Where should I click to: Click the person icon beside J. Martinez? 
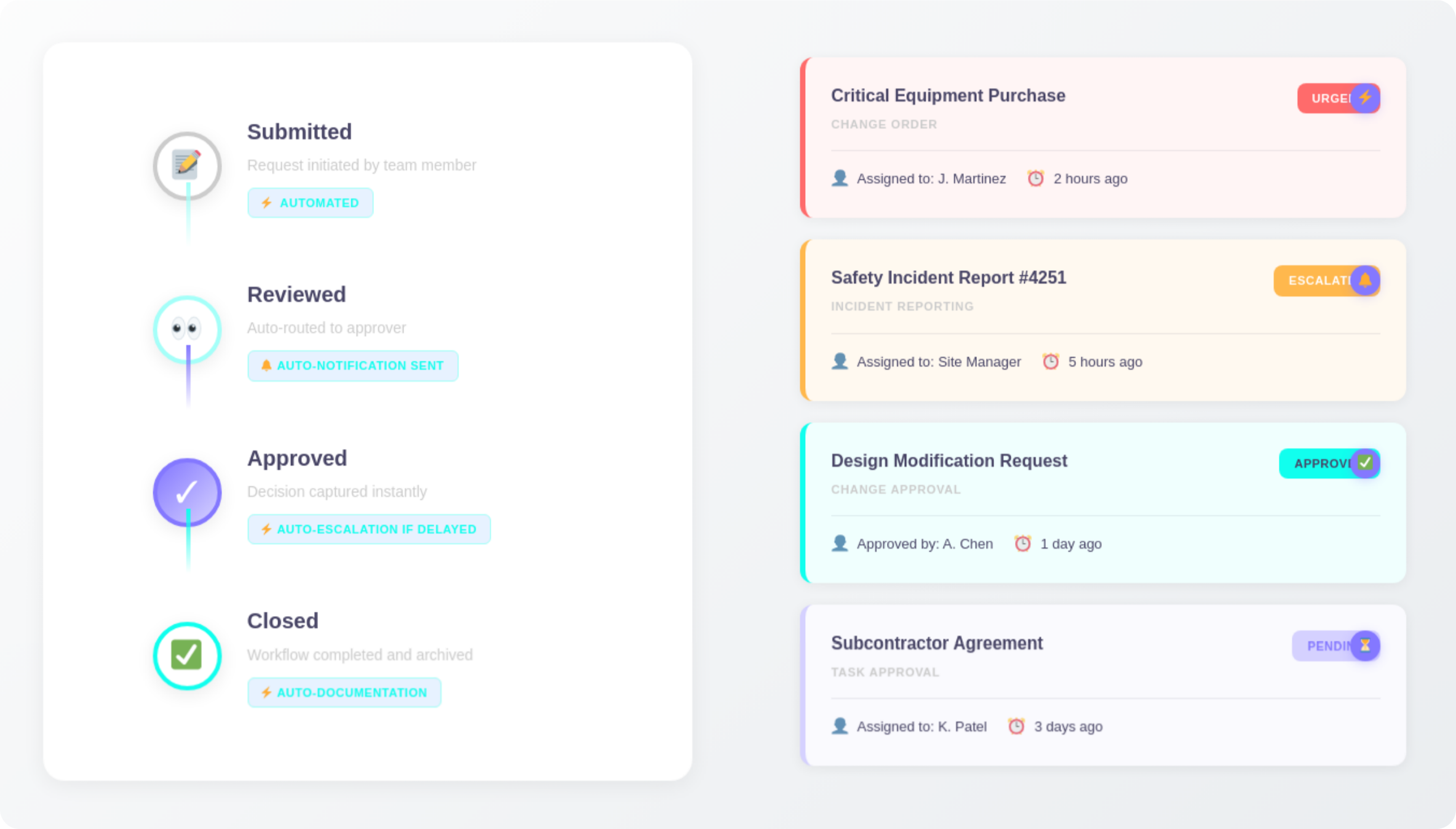tap(840, 178)
